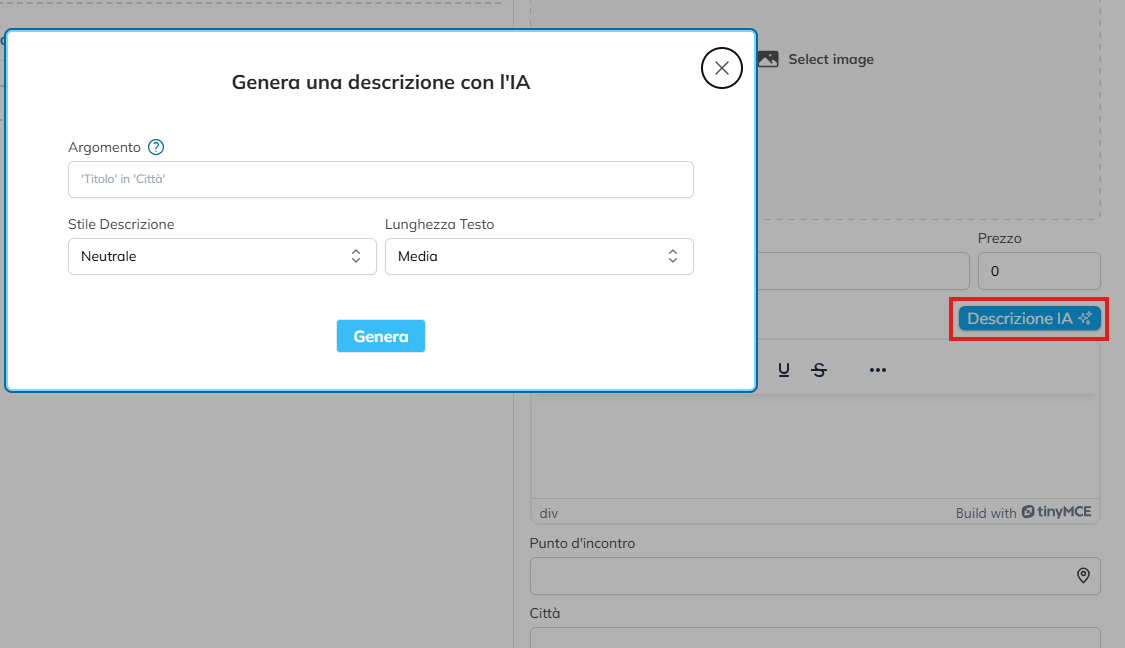
Task: Click the sparkle icon on Descrizione IA
Action: (1085, 318)
